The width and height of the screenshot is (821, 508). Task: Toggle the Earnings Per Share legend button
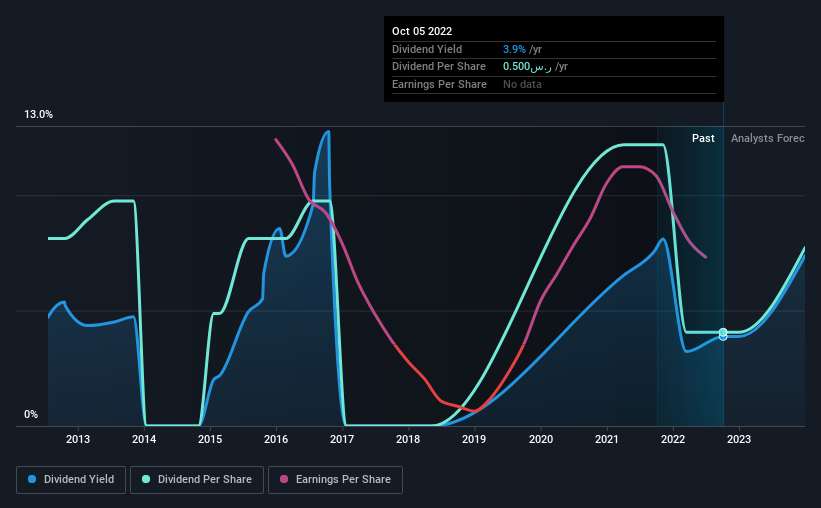(x=335, y=480)
